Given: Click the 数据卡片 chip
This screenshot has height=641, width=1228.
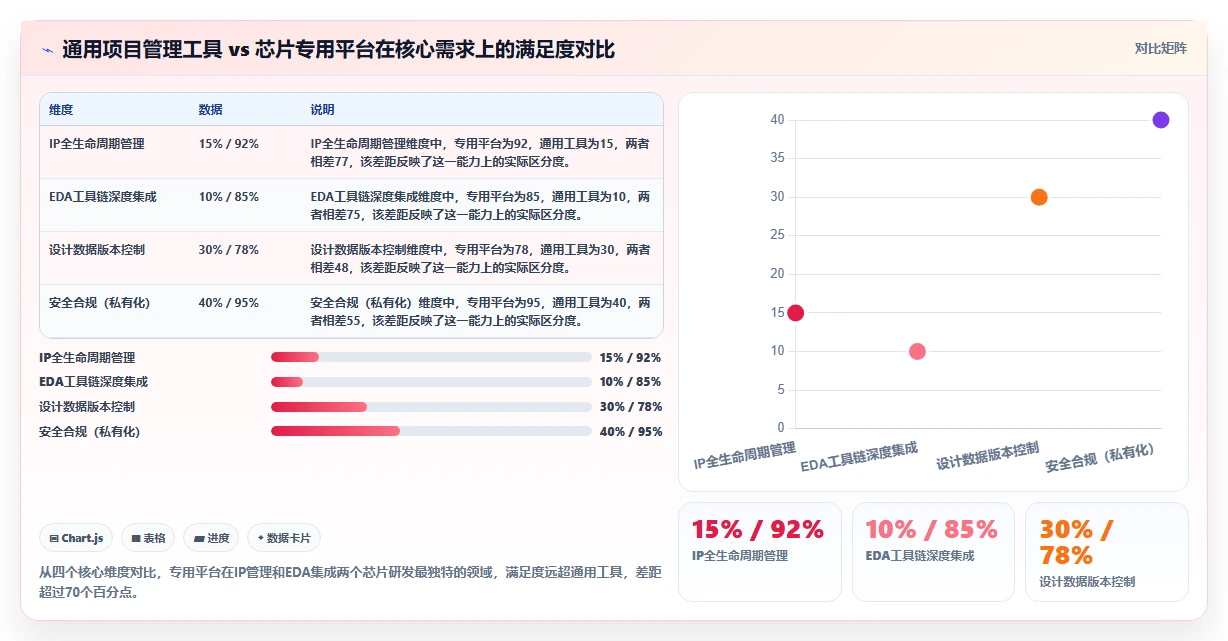Looking at the screenshot, I should [284, 538].
